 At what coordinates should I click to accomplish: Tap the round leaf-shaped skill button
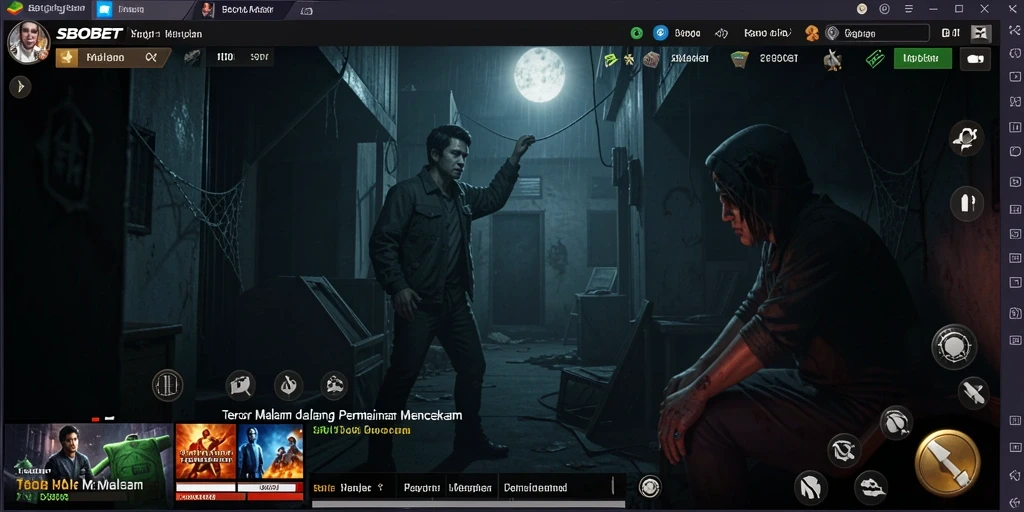[811, 488]
